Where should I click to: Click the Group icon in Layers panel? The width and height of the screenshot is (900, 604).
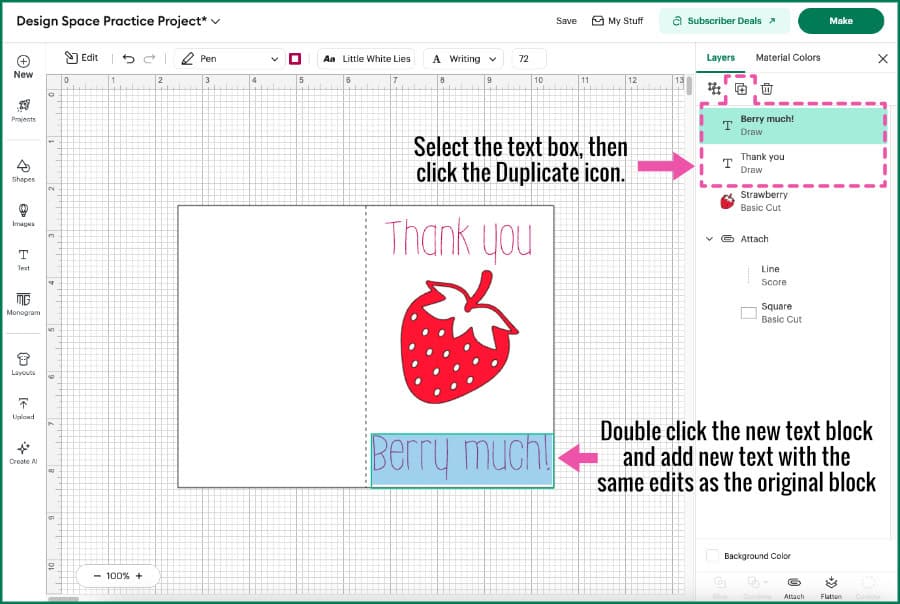click(714, 88)
